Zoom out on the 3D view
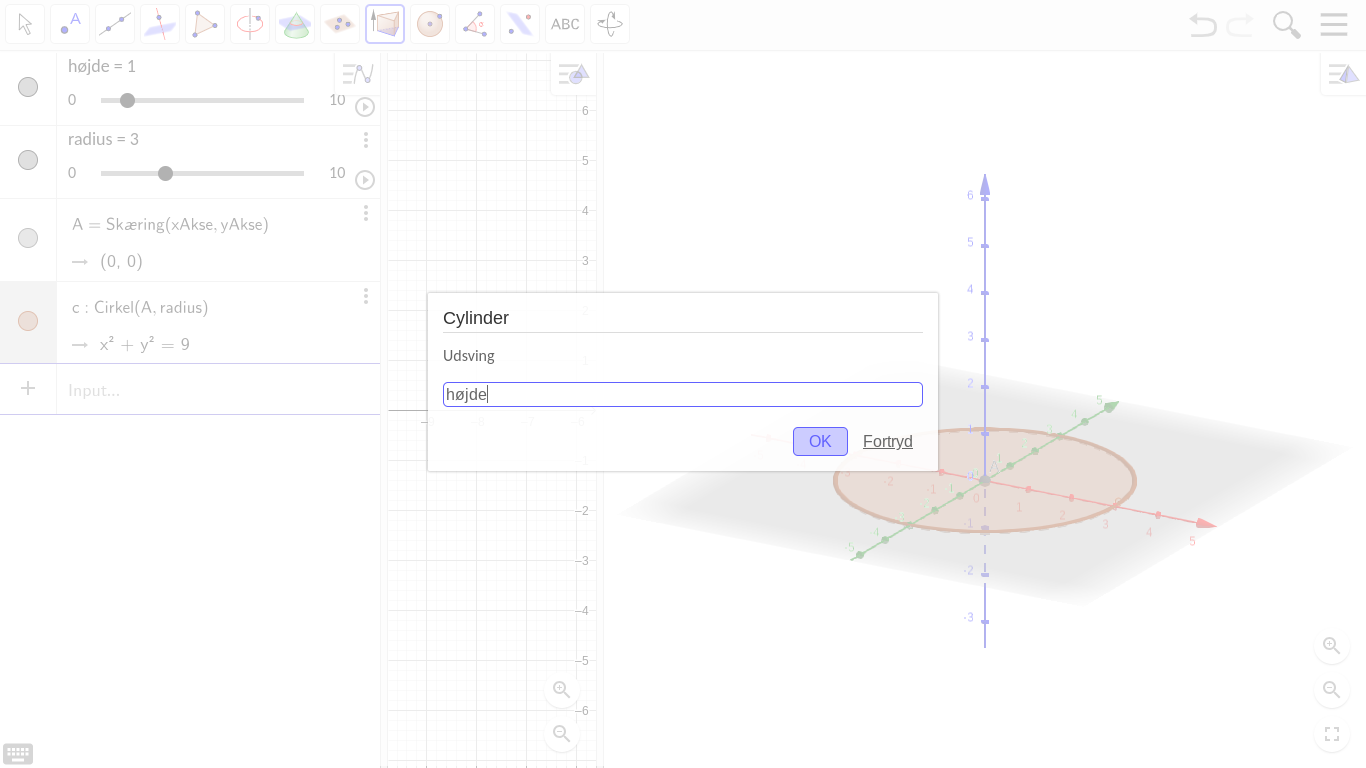Image resolution: width=1366 pixels, height=768 pixels. (1332, 690)
